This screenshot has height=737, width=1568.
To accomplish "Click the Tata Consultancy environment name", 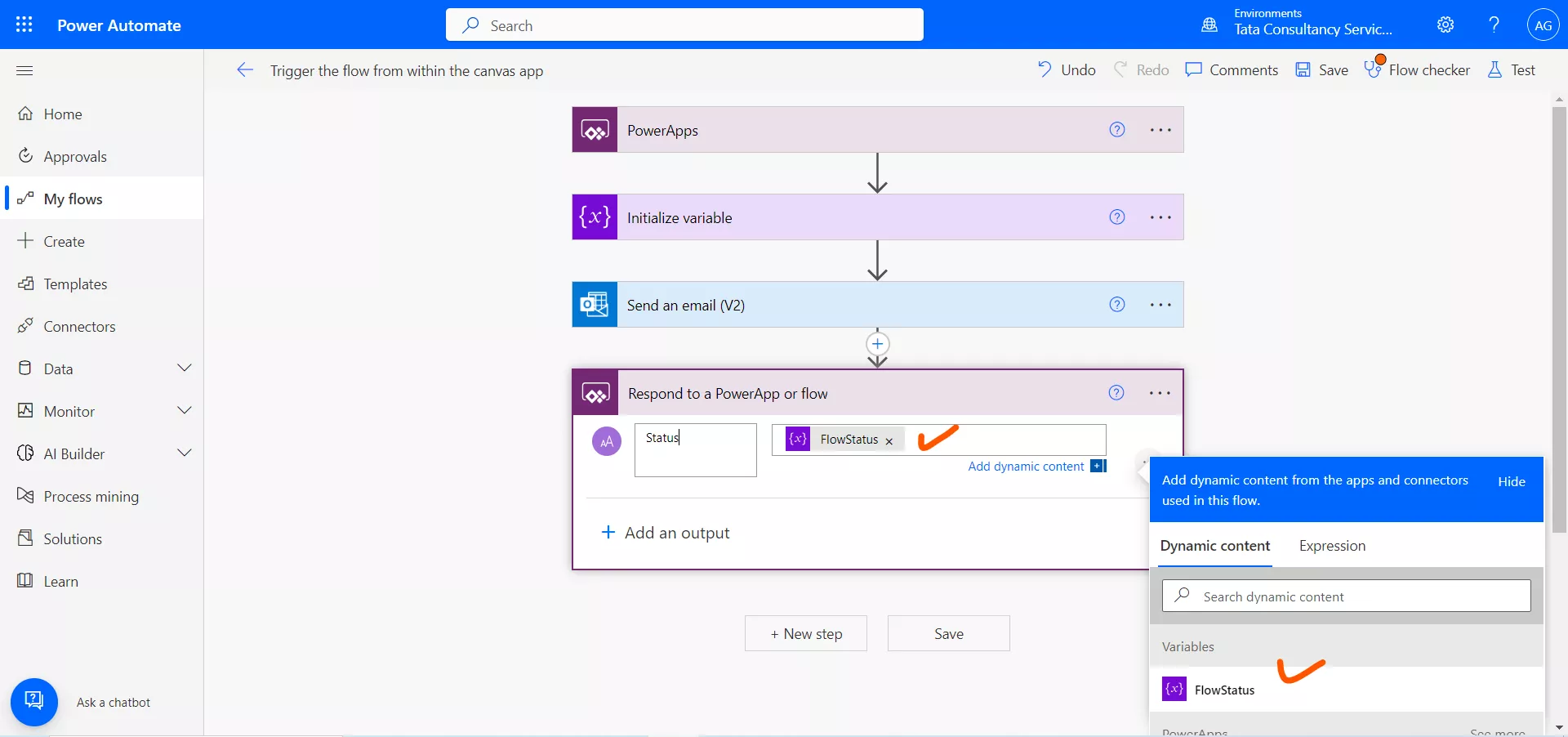I will coord(1313,29).
